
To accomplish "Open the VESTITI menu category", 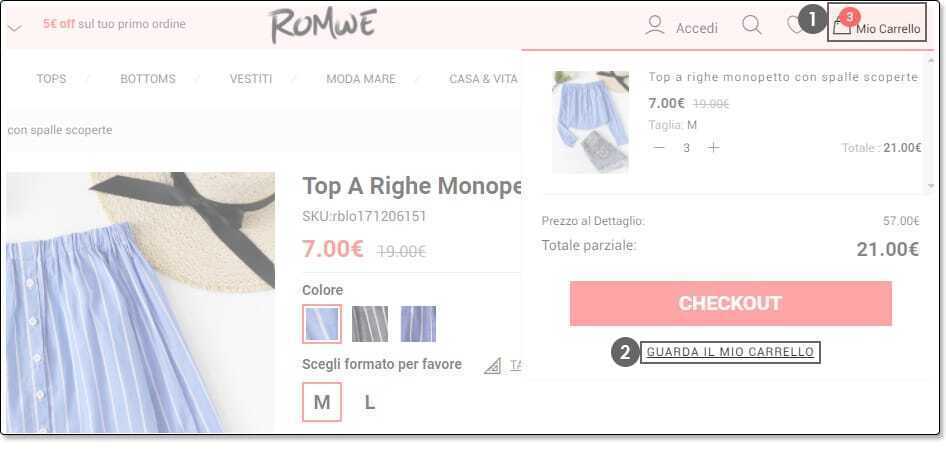I will 251,79.
